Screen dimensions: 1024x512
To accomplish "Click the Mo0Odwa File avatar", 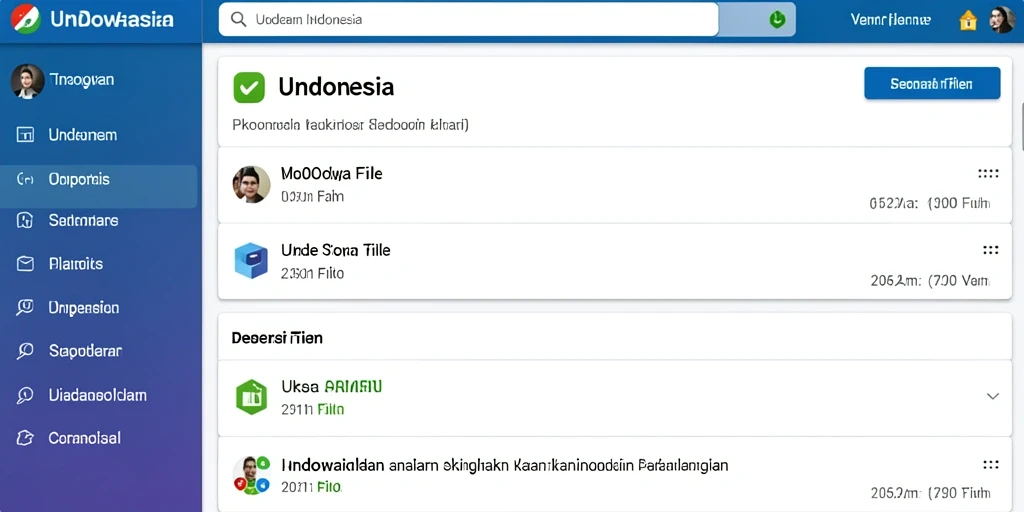I will coord(251,184).
